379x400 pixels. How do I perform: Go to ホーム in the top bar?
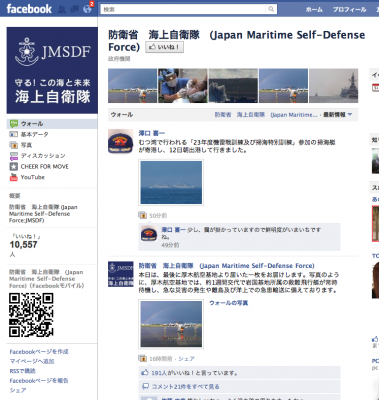[x=314, y=9]
